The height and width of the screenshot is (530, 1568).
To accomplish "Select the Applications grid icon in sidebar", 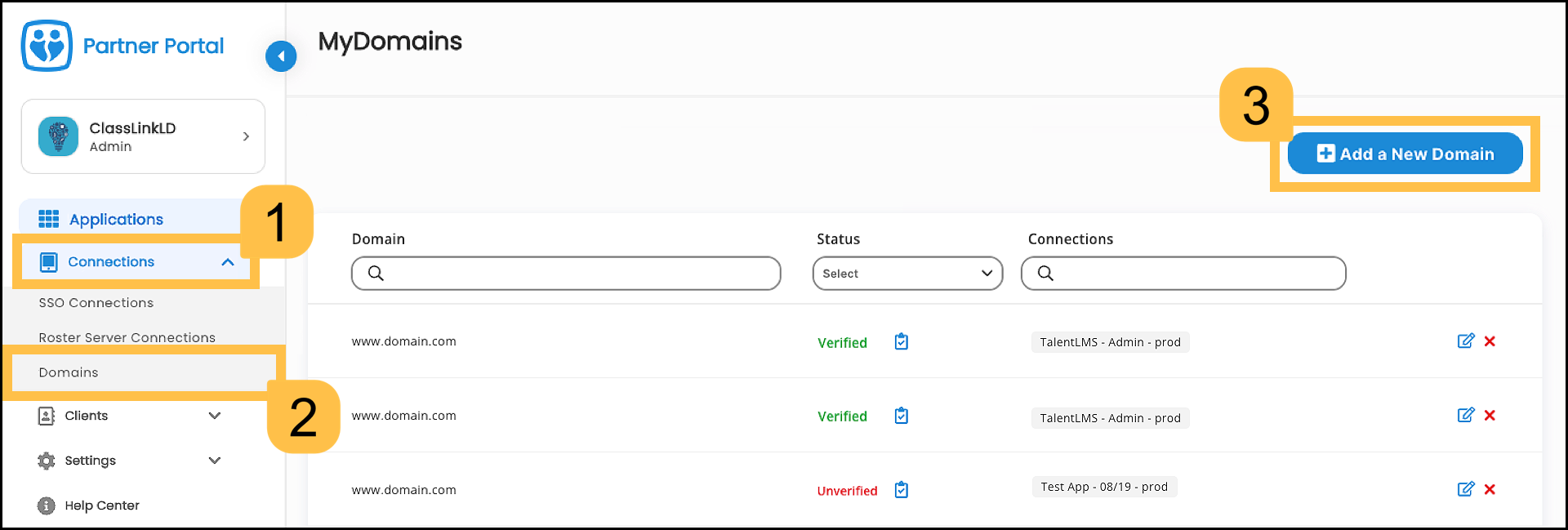I will click(x=49, y=218).
